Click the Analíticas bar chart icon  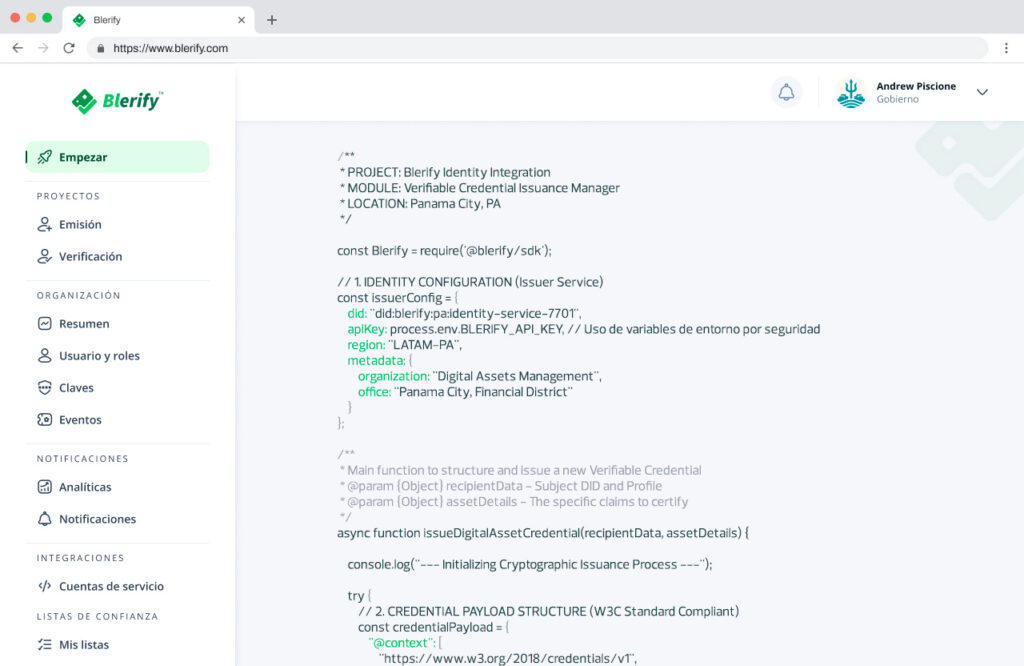point(44,487)
